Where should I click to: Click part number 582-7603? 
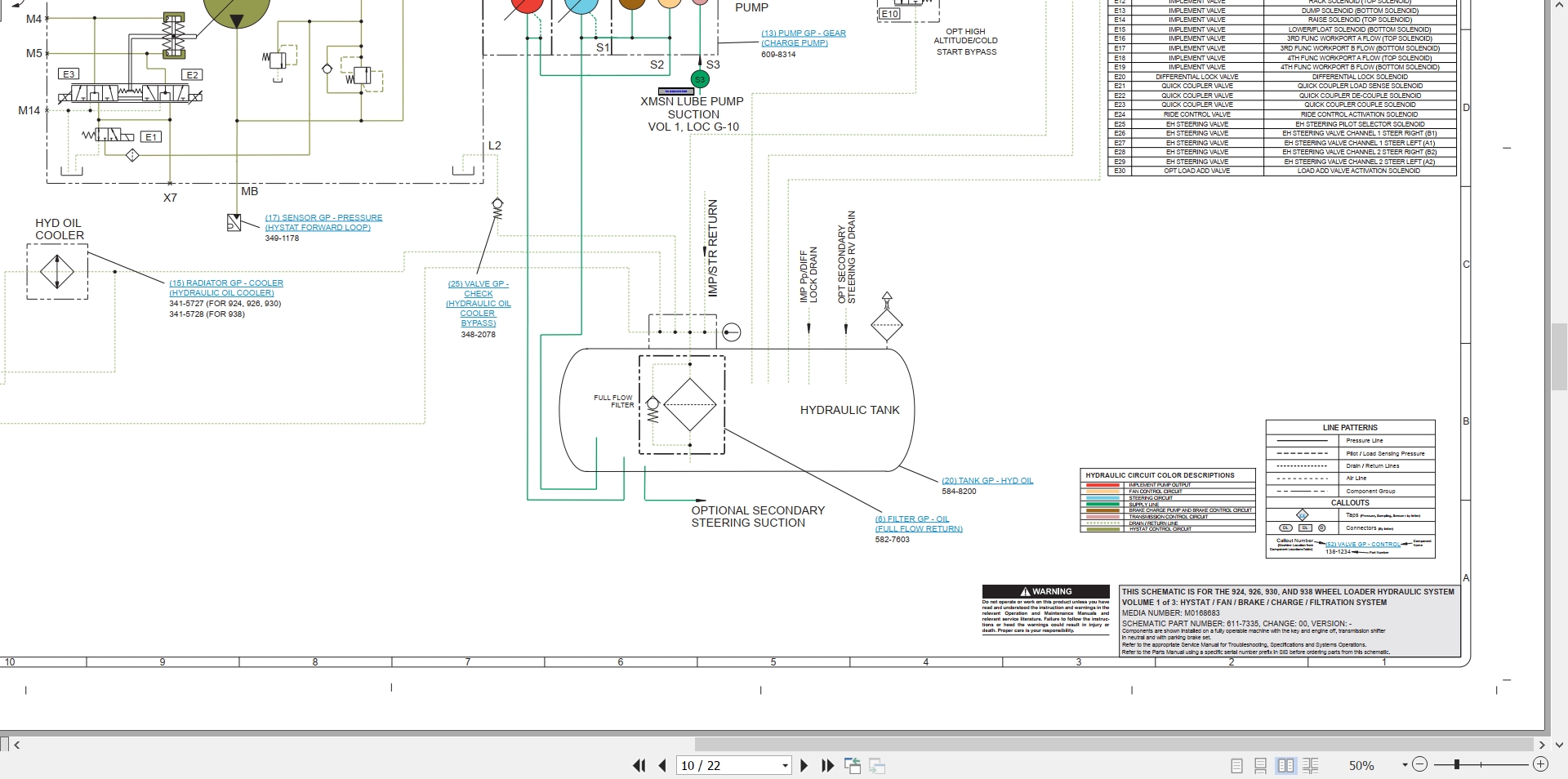(x=892, y=540)
